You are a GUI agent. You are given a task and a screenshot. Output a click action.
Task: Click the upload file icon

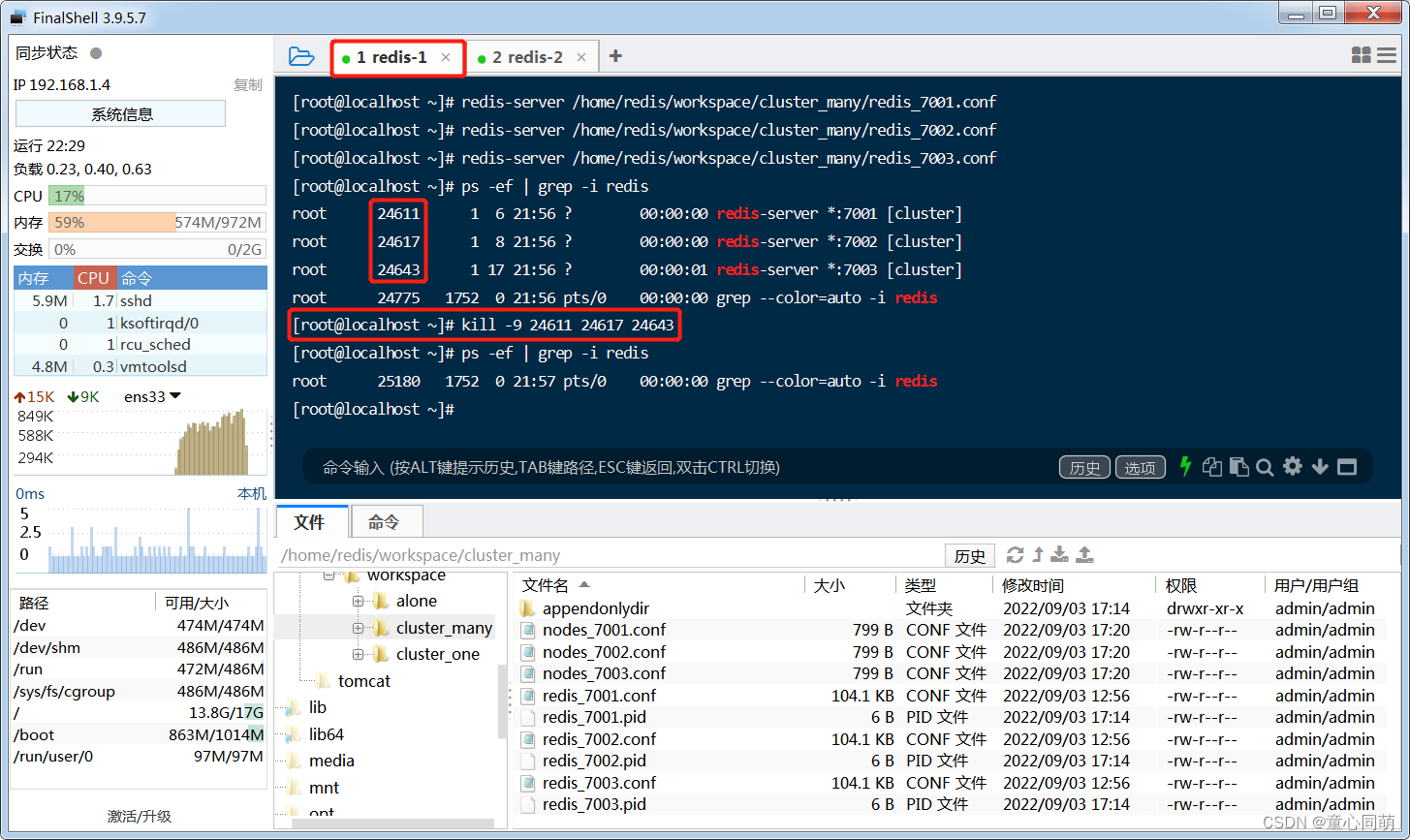click(1085, 554)
